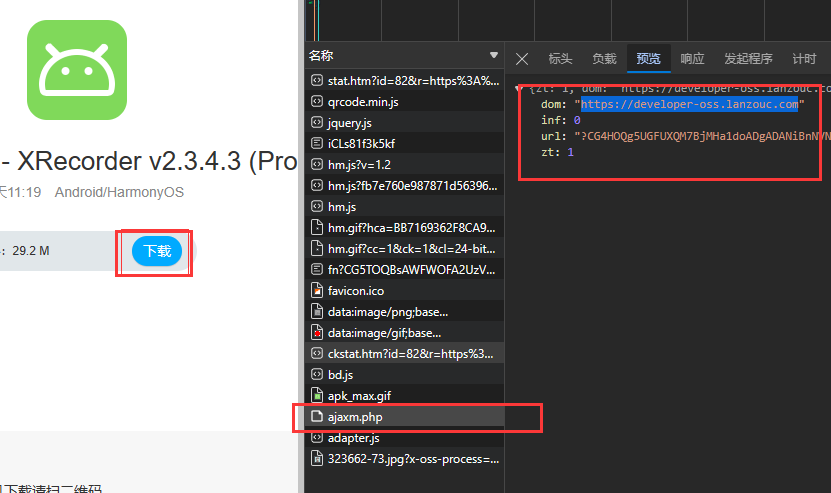
Task: Click the script icon beside bd.js
Action: tap(317, 374)
